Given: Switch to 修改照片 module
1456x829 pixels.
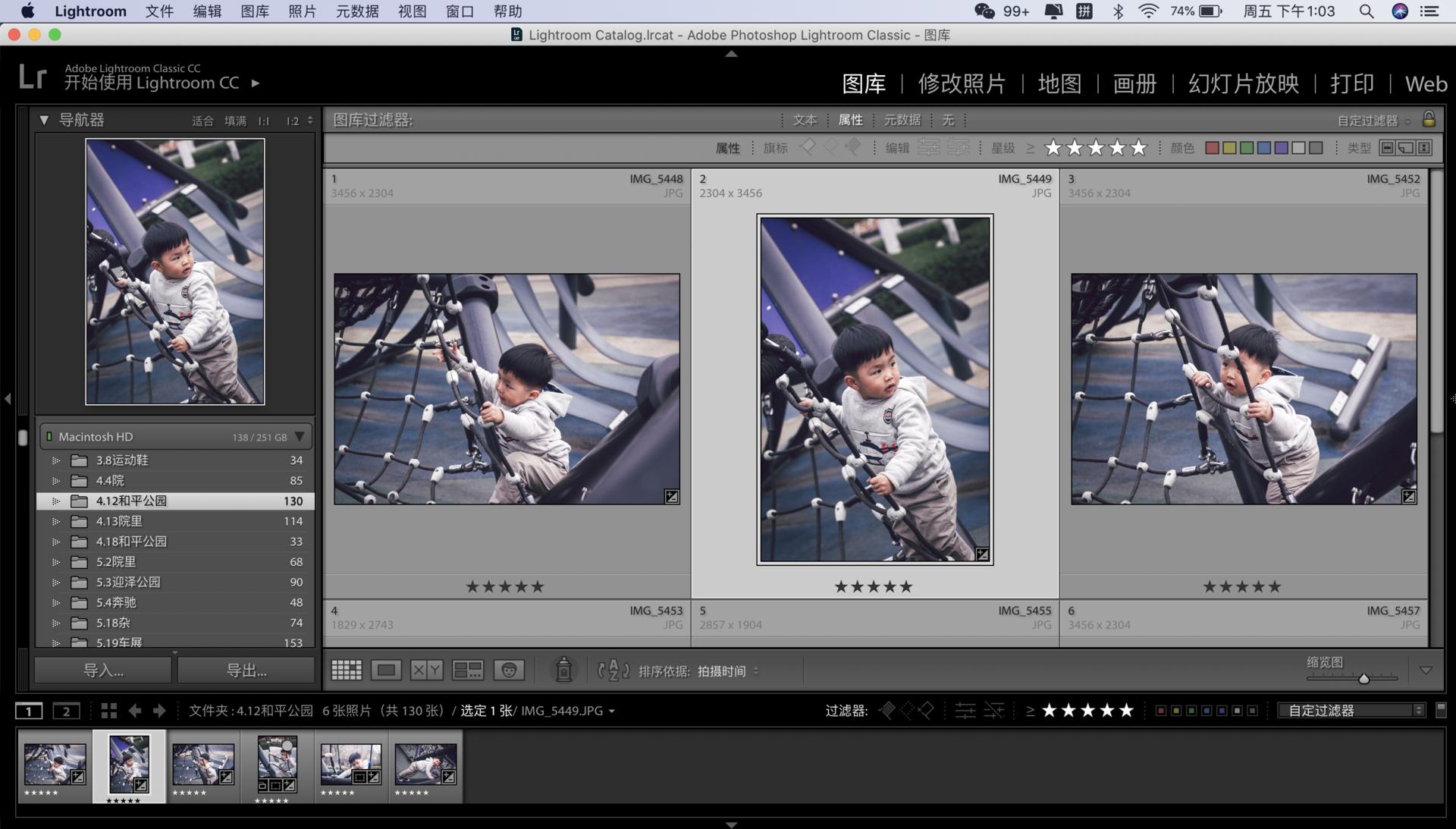Looking at the screenshot, I should tap(962, 83).
